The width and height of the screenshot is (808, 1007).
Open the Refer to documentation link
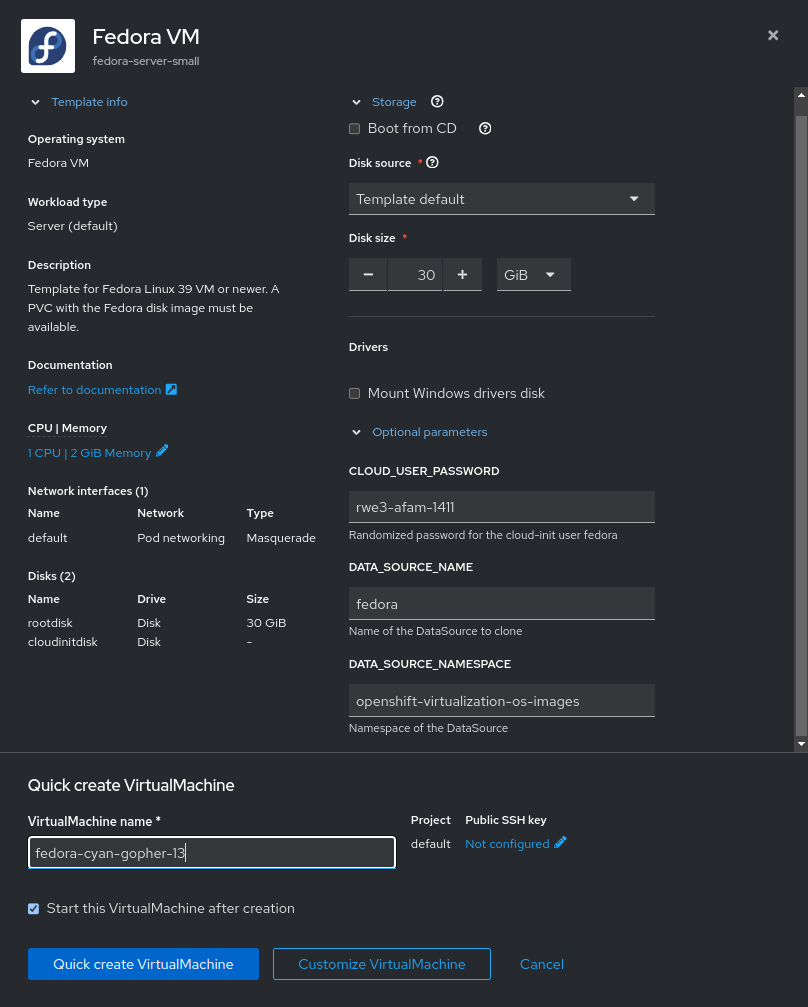95,389
